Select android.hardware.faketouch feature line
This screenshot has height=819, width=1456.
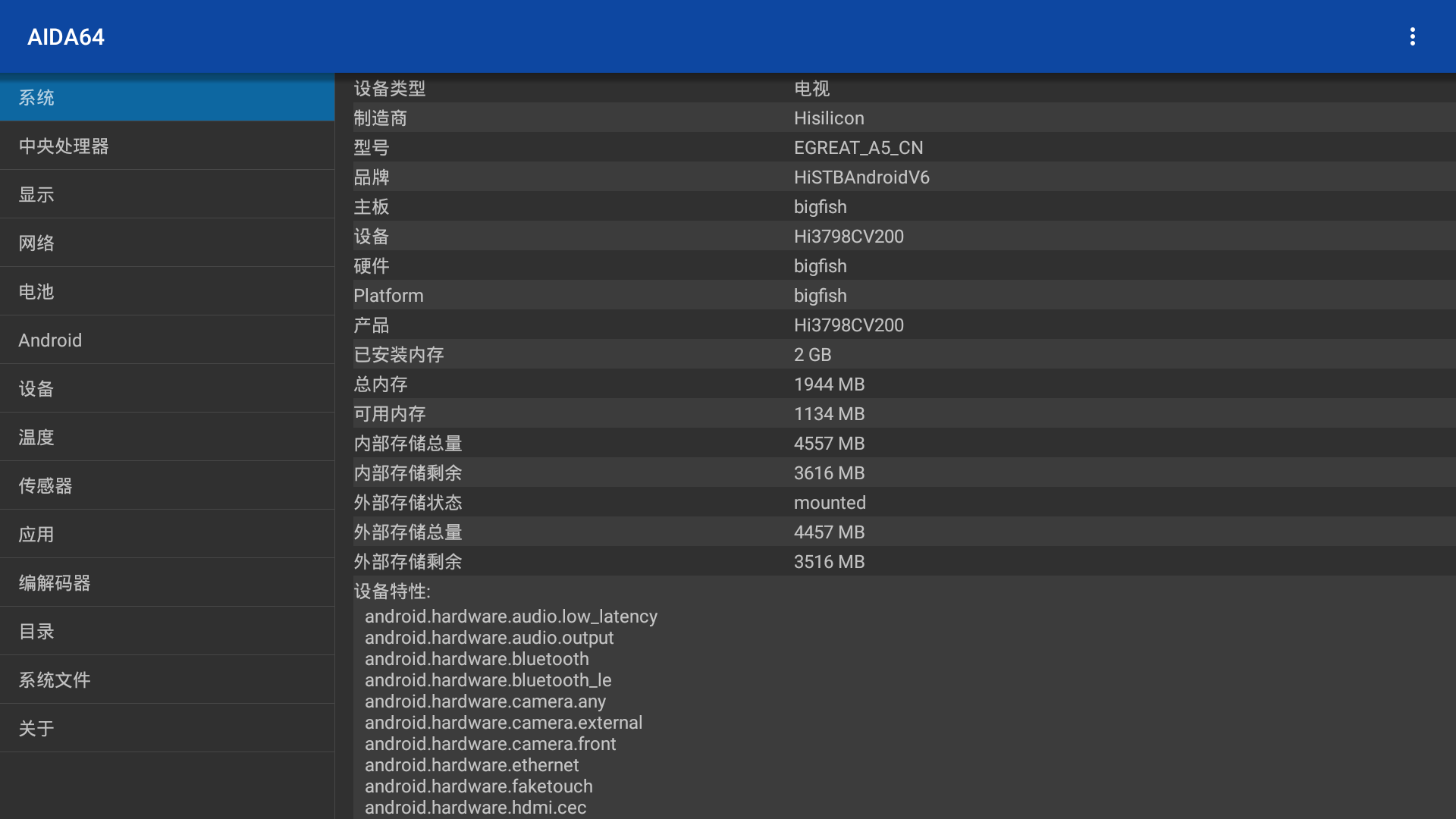pyautogui.click(x=479, y=786)
